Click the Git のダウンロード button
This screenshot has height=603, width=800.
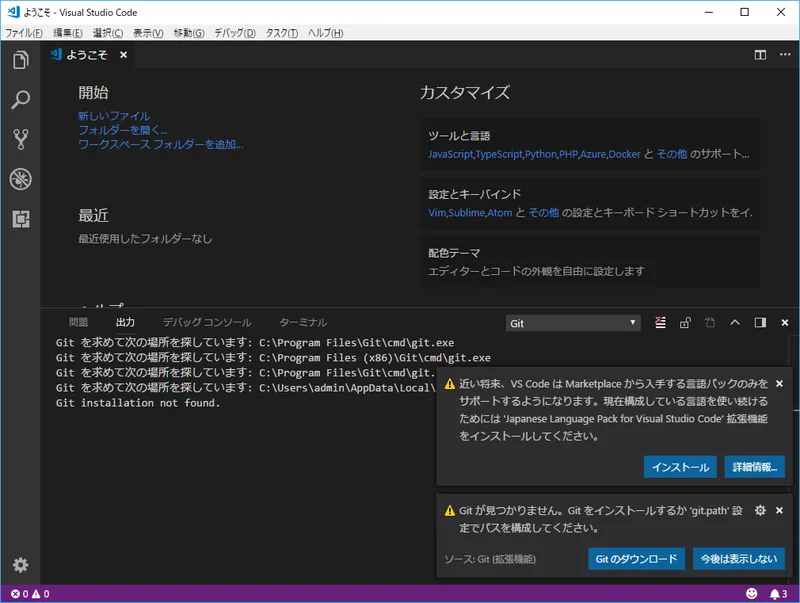point(635,559)
